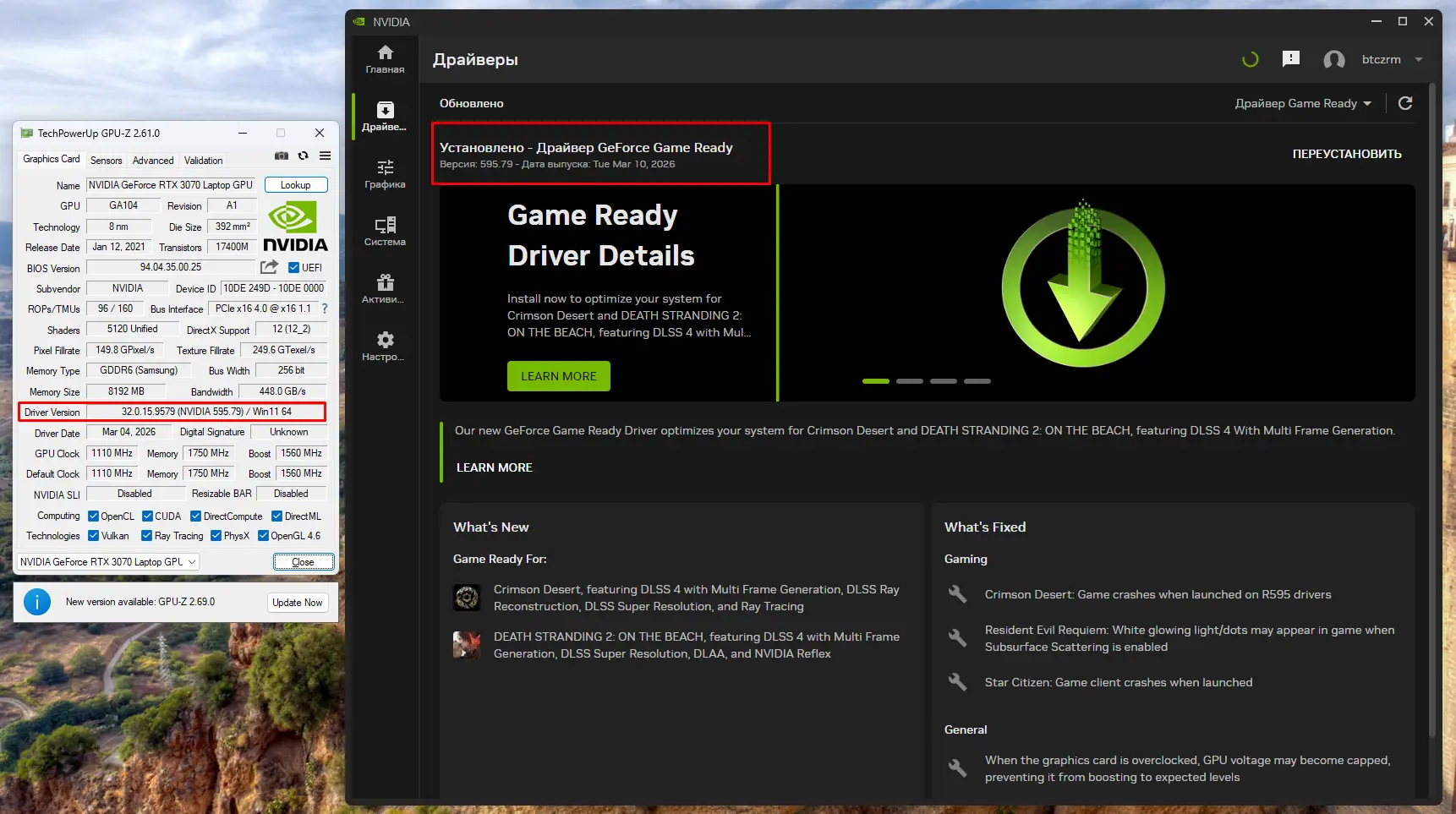This screenshot has width=1456, height=814.
Task: Click the NVIDIA app title bar logo
Action: tap(359, 21)
